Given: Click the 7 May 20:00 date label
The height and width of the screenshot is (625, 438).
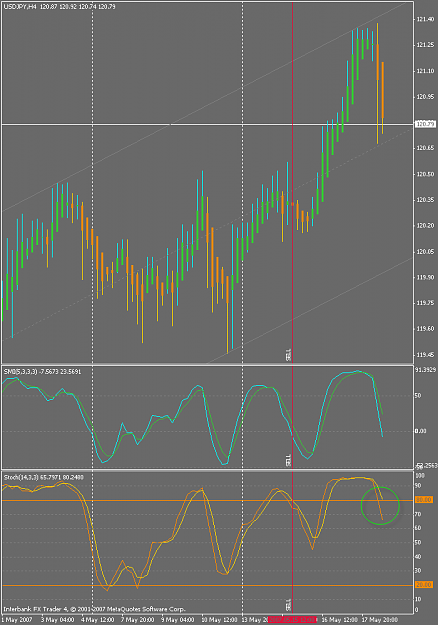Looking at the screenshot, I should point(137,620).
